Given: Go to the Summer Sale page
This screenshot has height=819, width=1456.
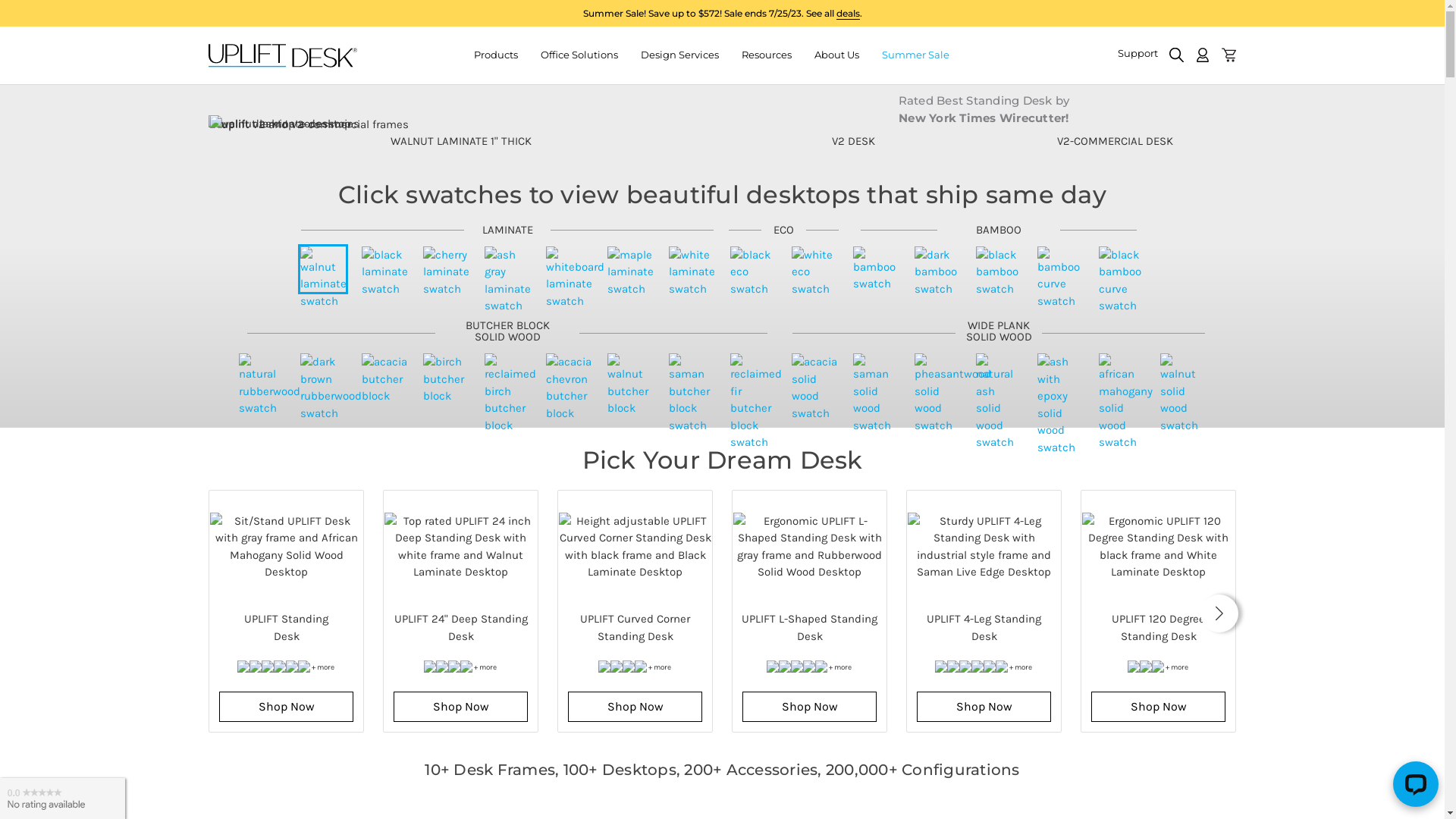Looking at the screenshot, I should pyautogui.click(x=915, y=55).
